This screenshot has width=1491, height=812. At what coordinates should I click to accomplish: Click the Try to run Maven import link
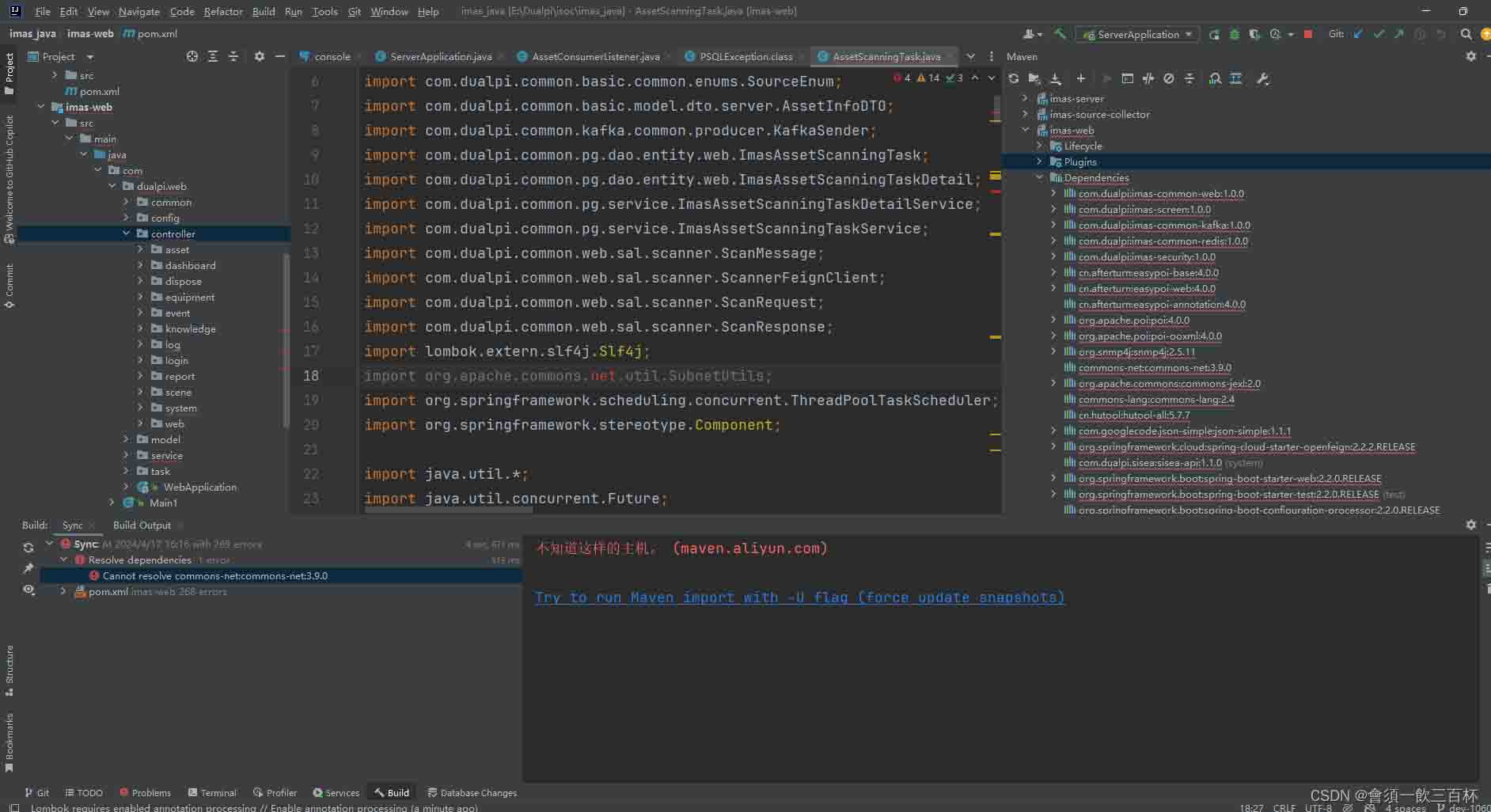pyautogui.click(x=799, y=598)
